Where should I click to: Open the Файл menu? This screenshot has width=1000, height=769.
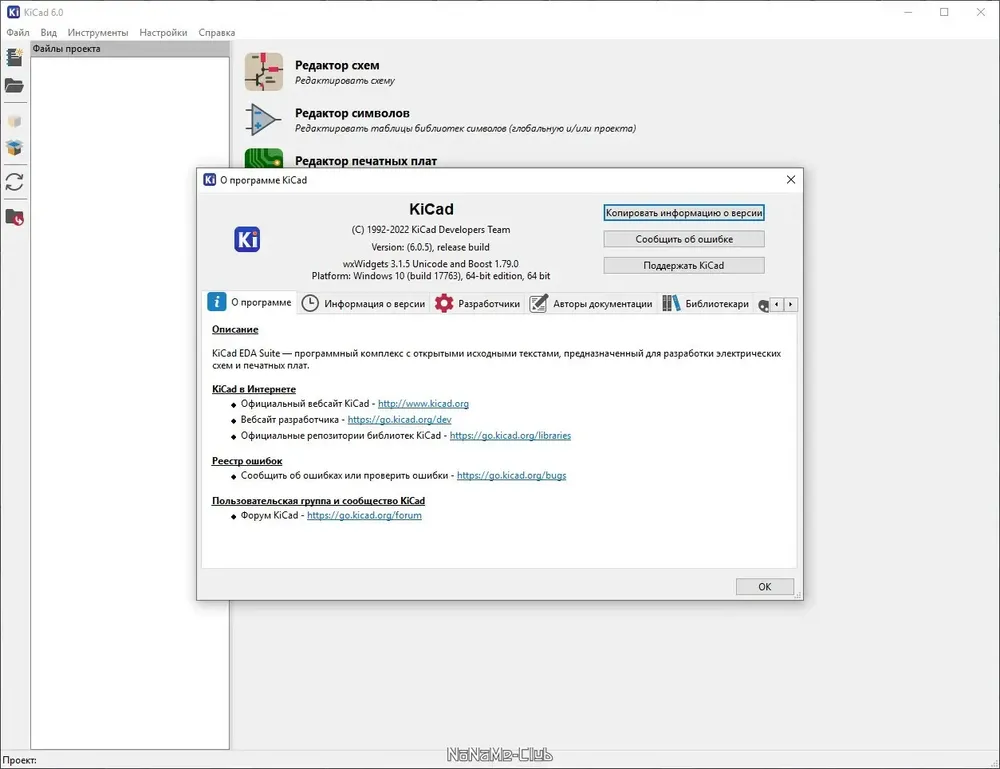[18, 33]
